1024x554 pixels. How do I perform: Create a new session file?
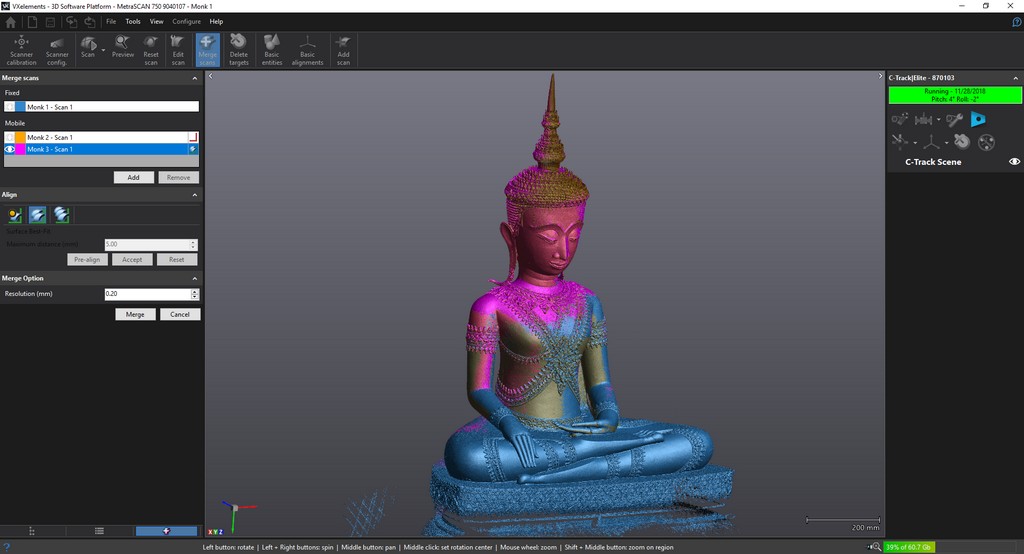(31, 22)
